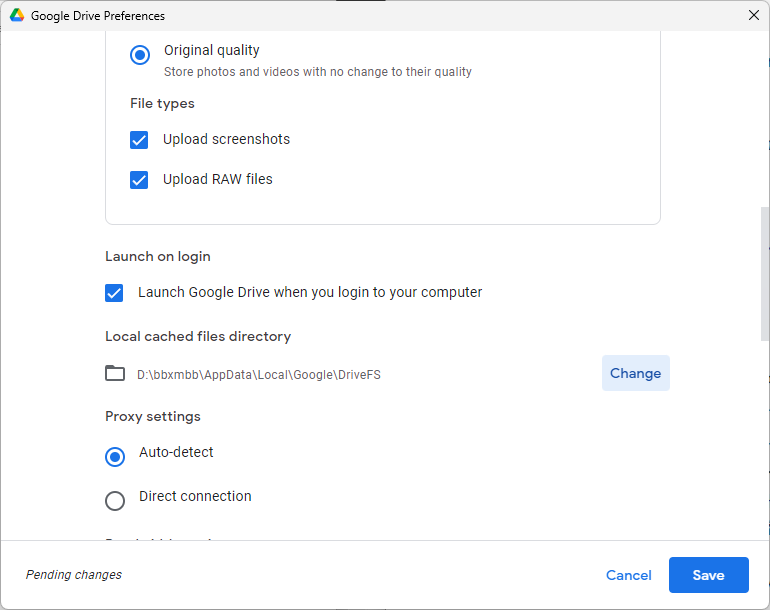Click the "Launch Google Drive when you login" label
This screenshot has width=770, height=610.
point(310,293)
